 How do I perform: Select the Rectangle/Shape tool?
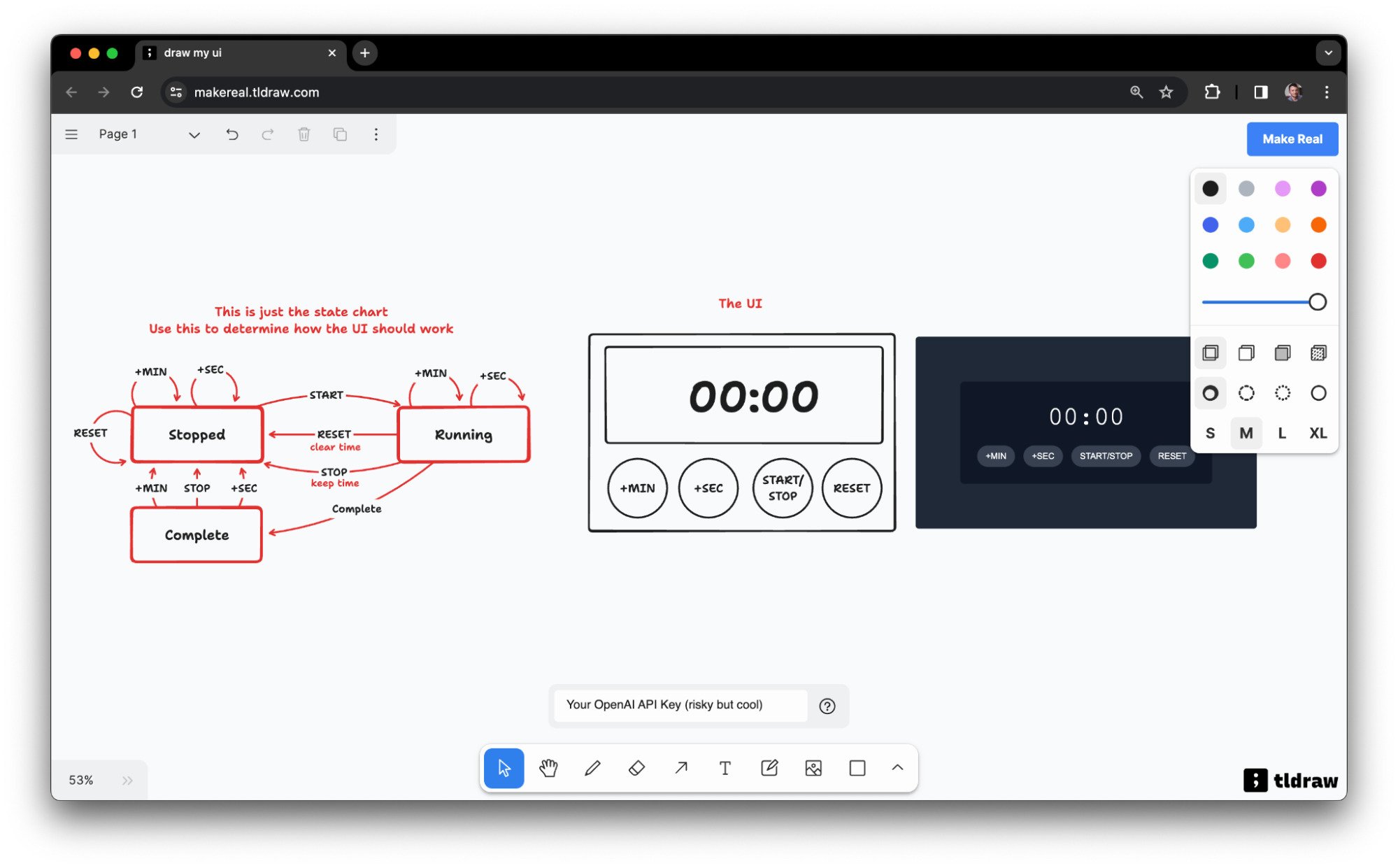(x=856, y=768)
